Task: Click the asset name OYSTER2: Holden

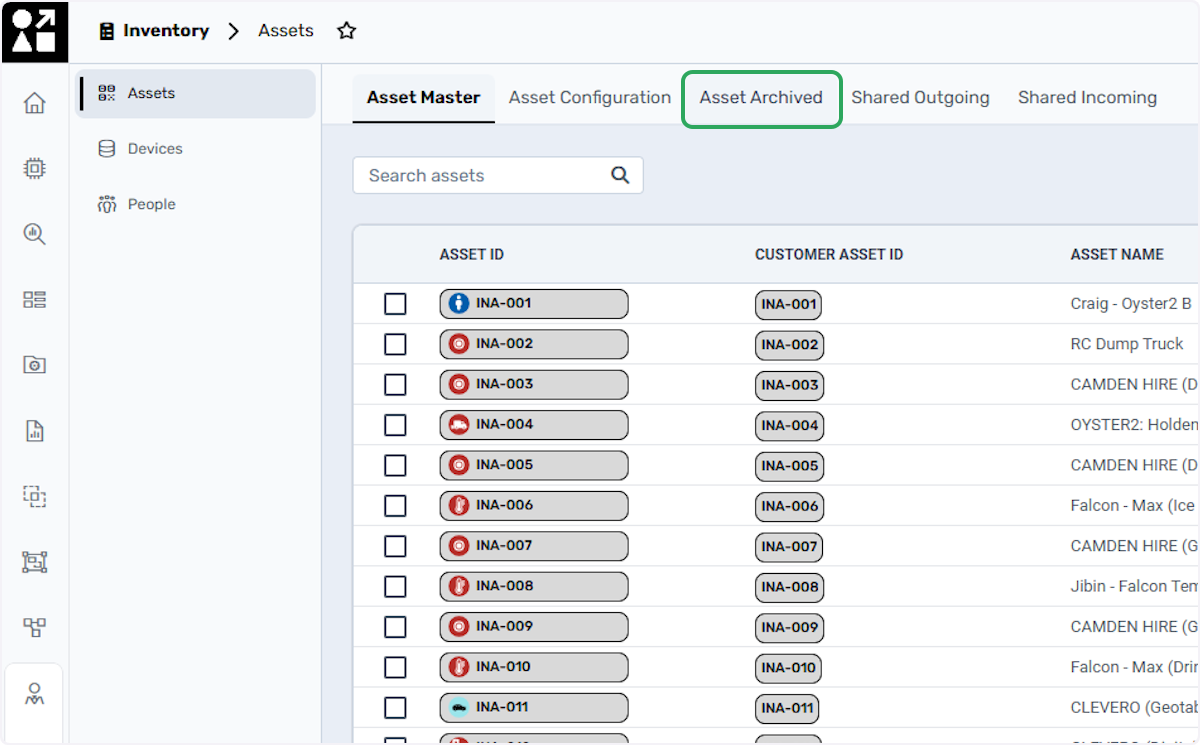Action: (x=1134, y=425)
